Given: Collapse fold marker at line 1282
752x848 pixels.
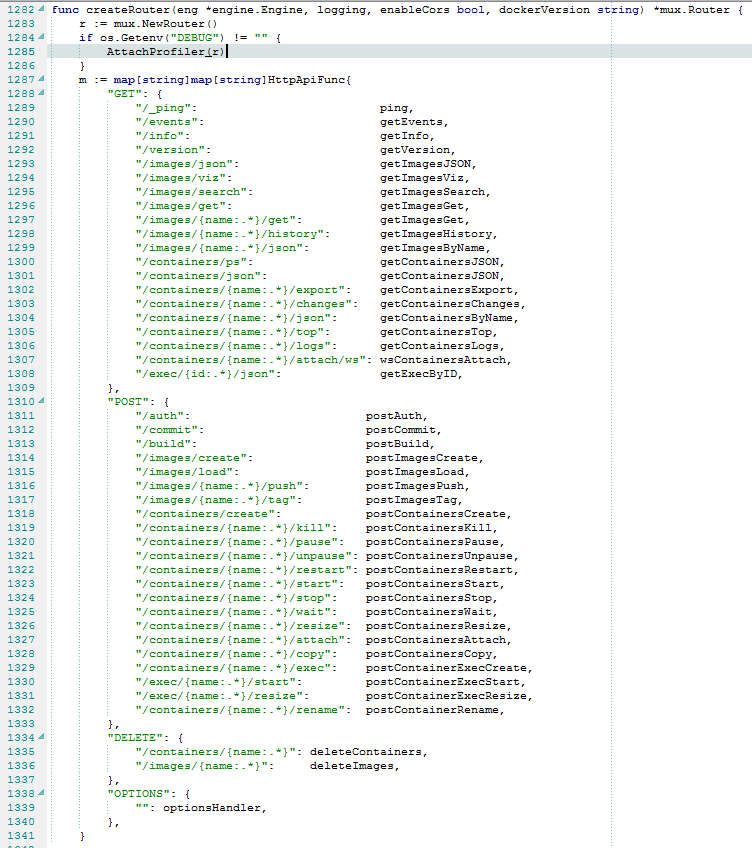Looking at the screenshot, I should (42, 9).
